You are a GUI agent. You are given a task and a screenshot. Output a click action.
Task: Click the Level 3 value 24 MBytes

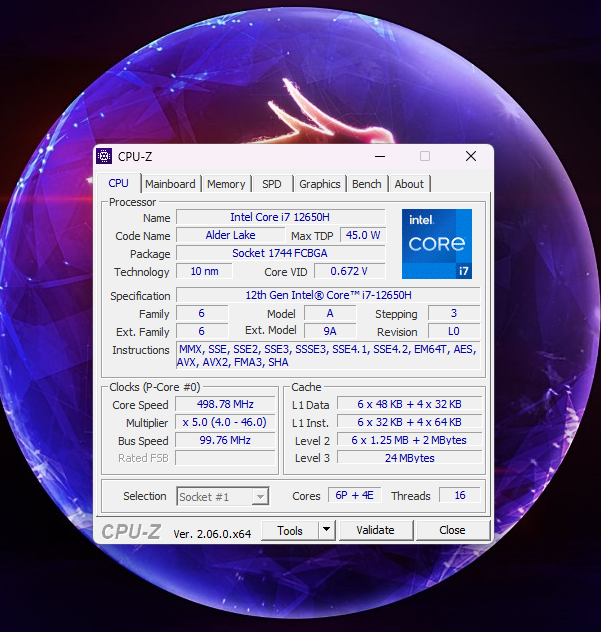coord(409,458)
